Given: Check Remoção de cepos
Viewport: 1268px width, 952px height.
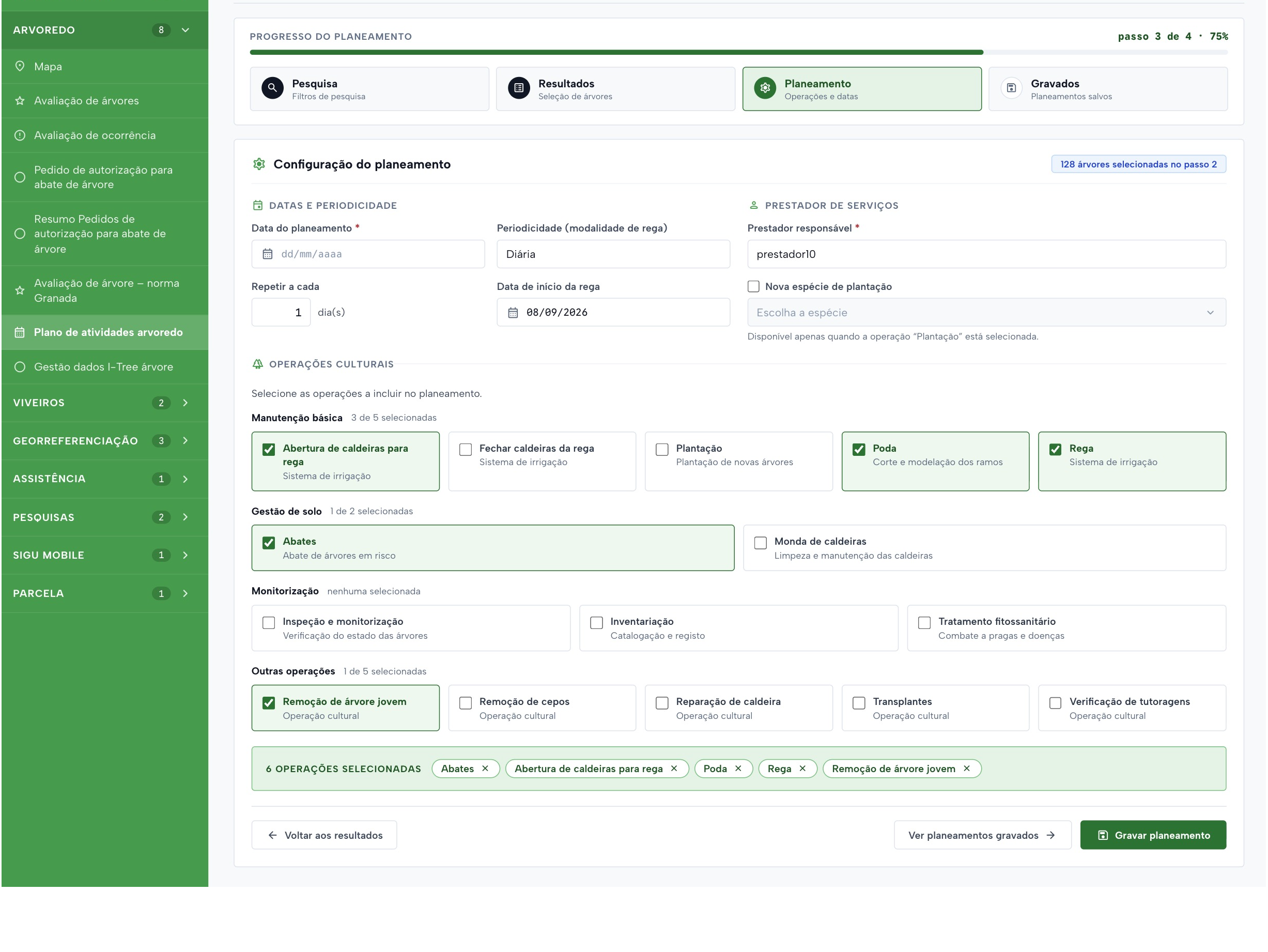Looking at the screenshot, I should click(x=466, y=703).
